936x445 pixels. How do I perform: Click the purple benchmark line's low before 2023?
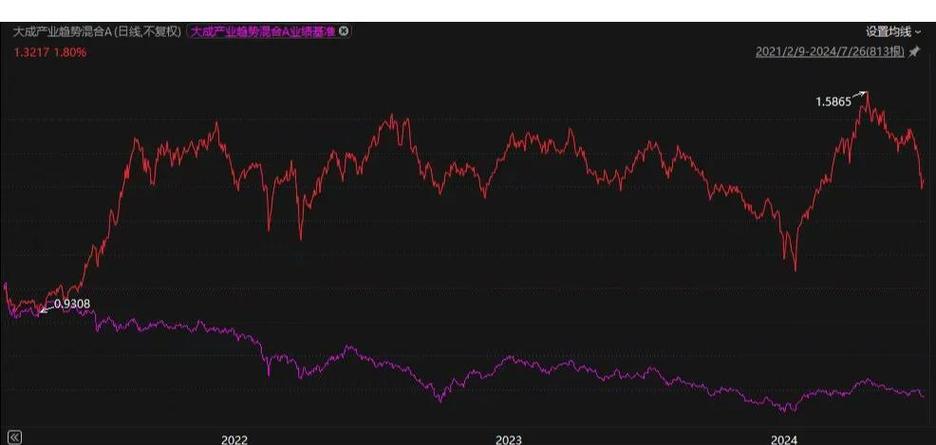440,401
